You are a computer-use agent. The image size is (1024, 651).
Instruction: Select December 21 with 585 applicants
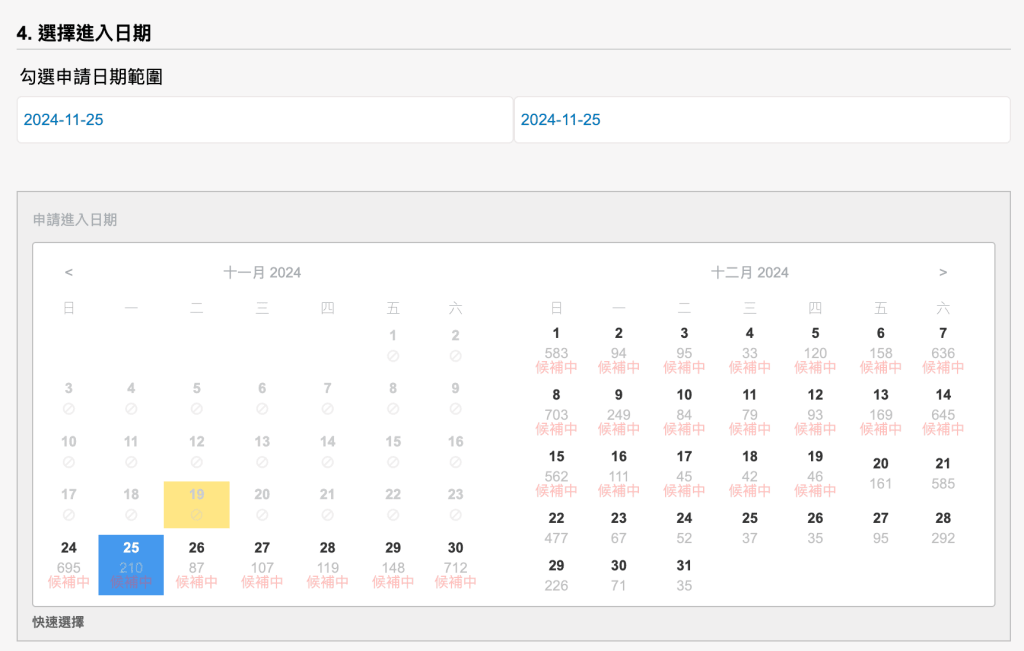(x=943, y=473)
